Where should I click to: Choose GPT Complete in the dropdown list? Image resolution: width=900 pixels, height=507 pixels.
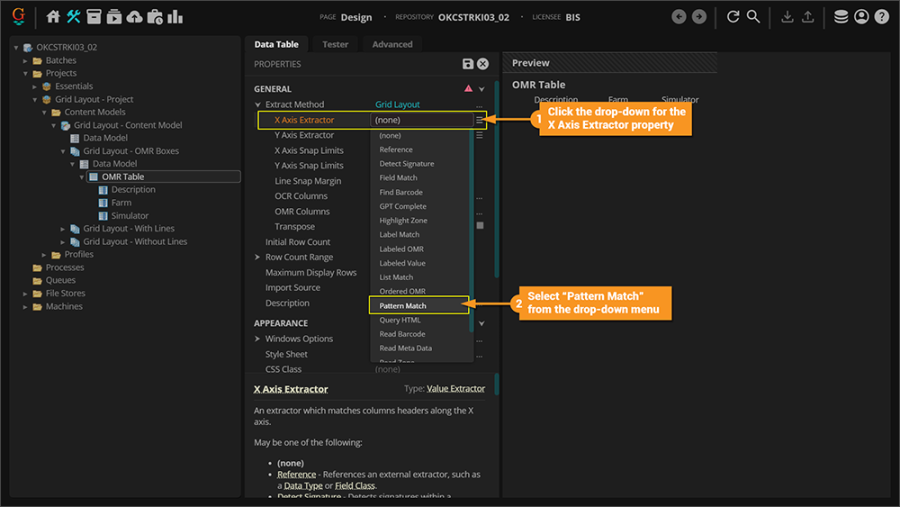403,206
